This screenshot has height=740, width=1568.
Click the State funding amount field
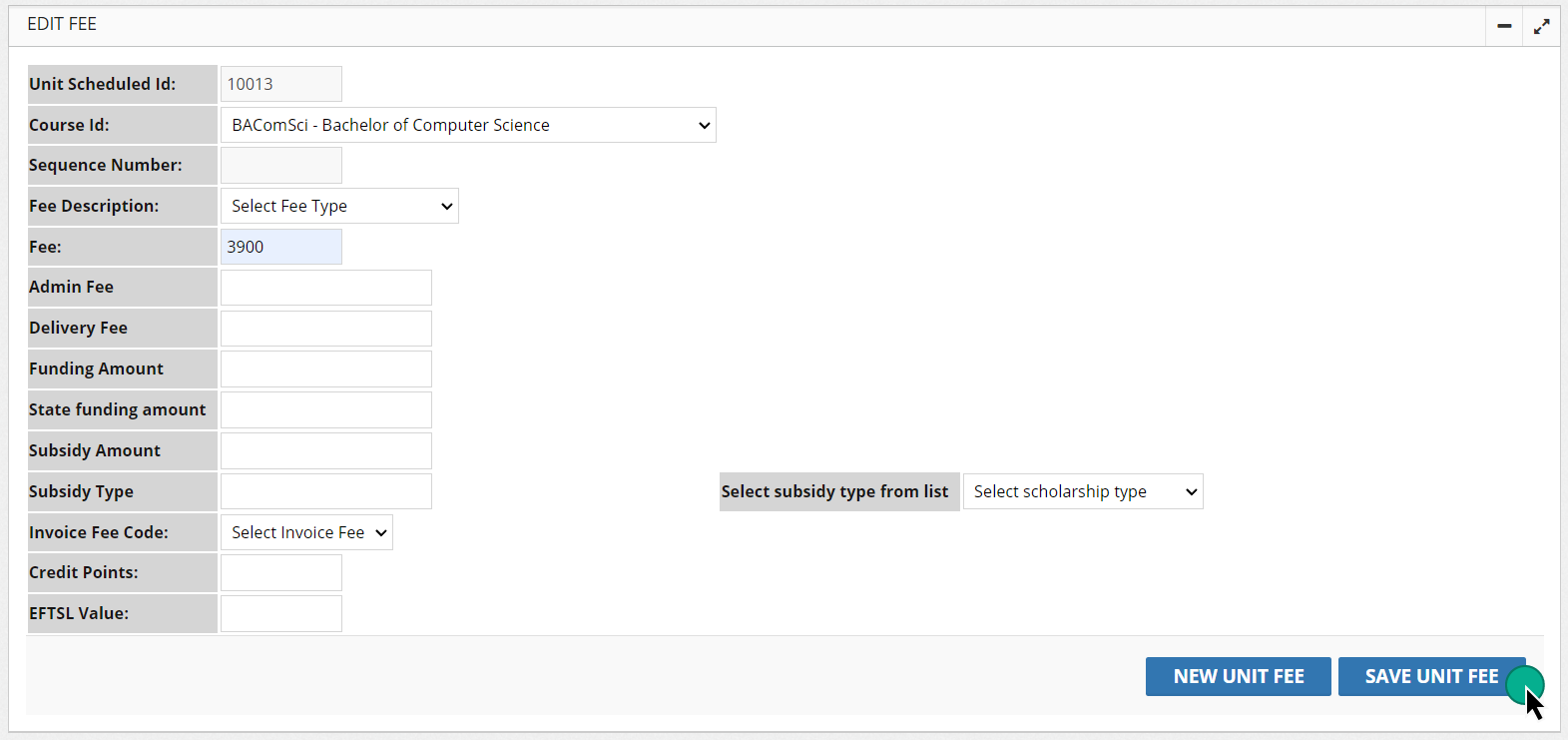point(325,409)
